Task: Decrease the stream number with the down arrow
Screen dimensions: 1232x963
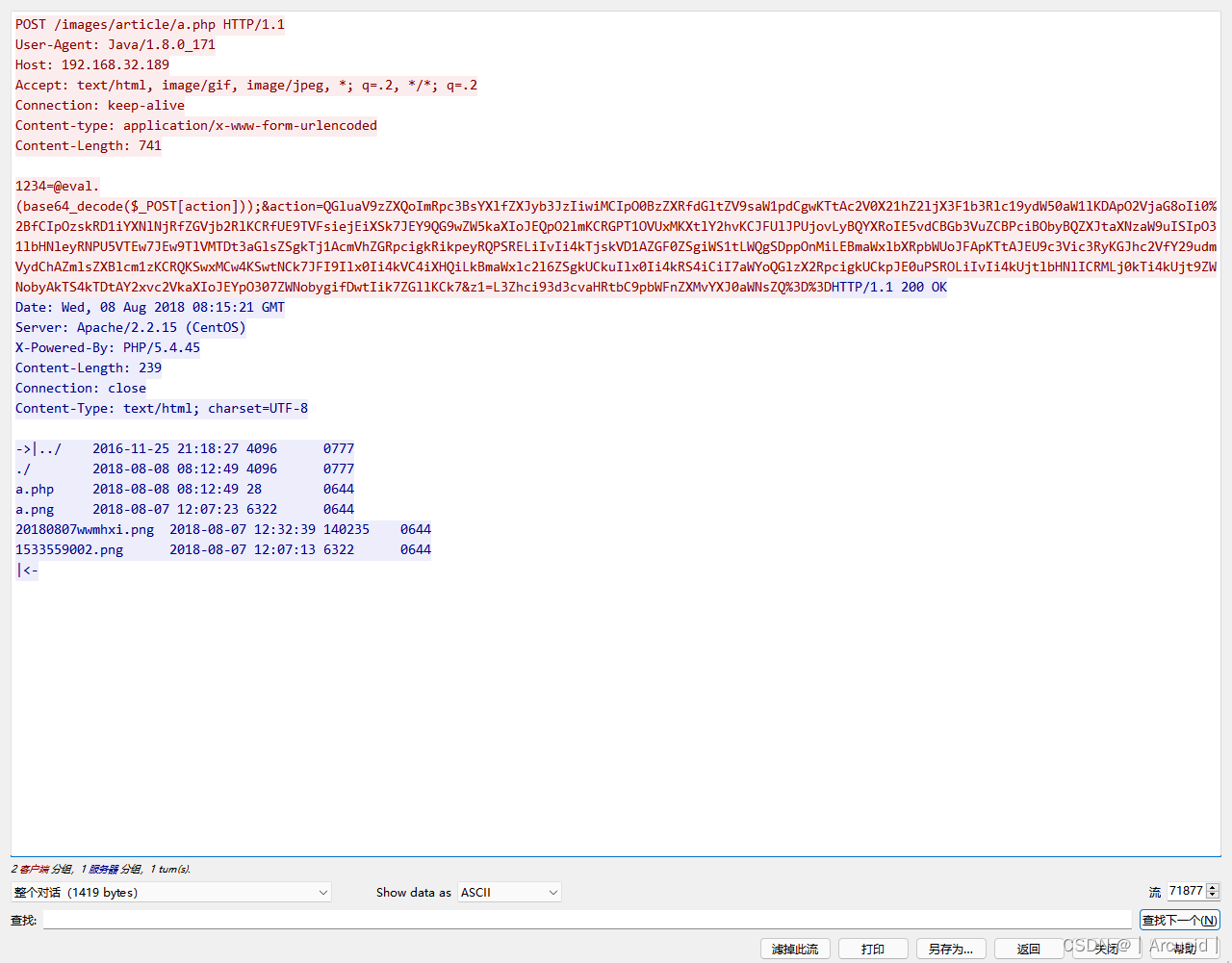Action: point(1213,897)
